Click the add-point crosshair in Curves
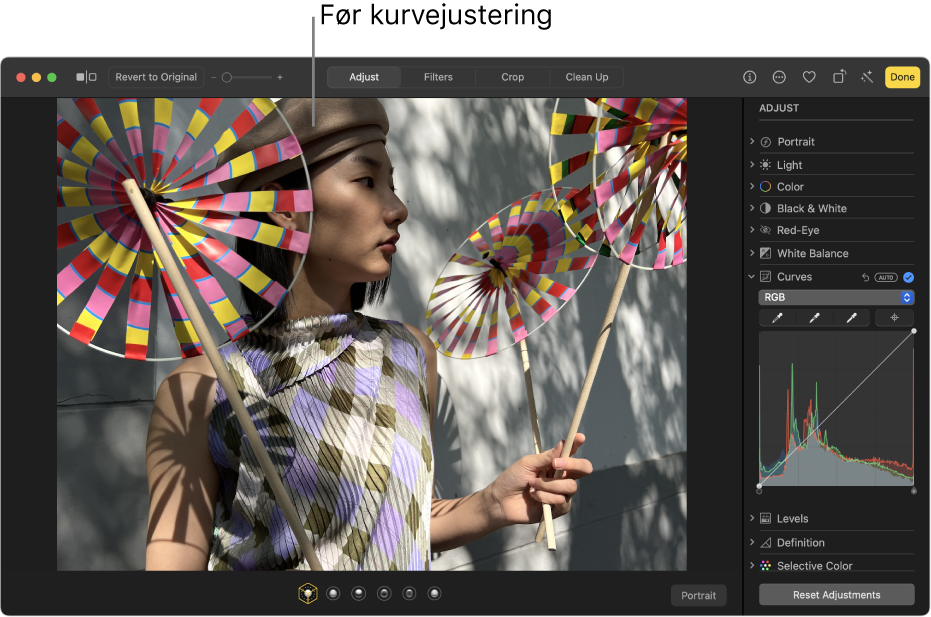 tap(894, 317)
